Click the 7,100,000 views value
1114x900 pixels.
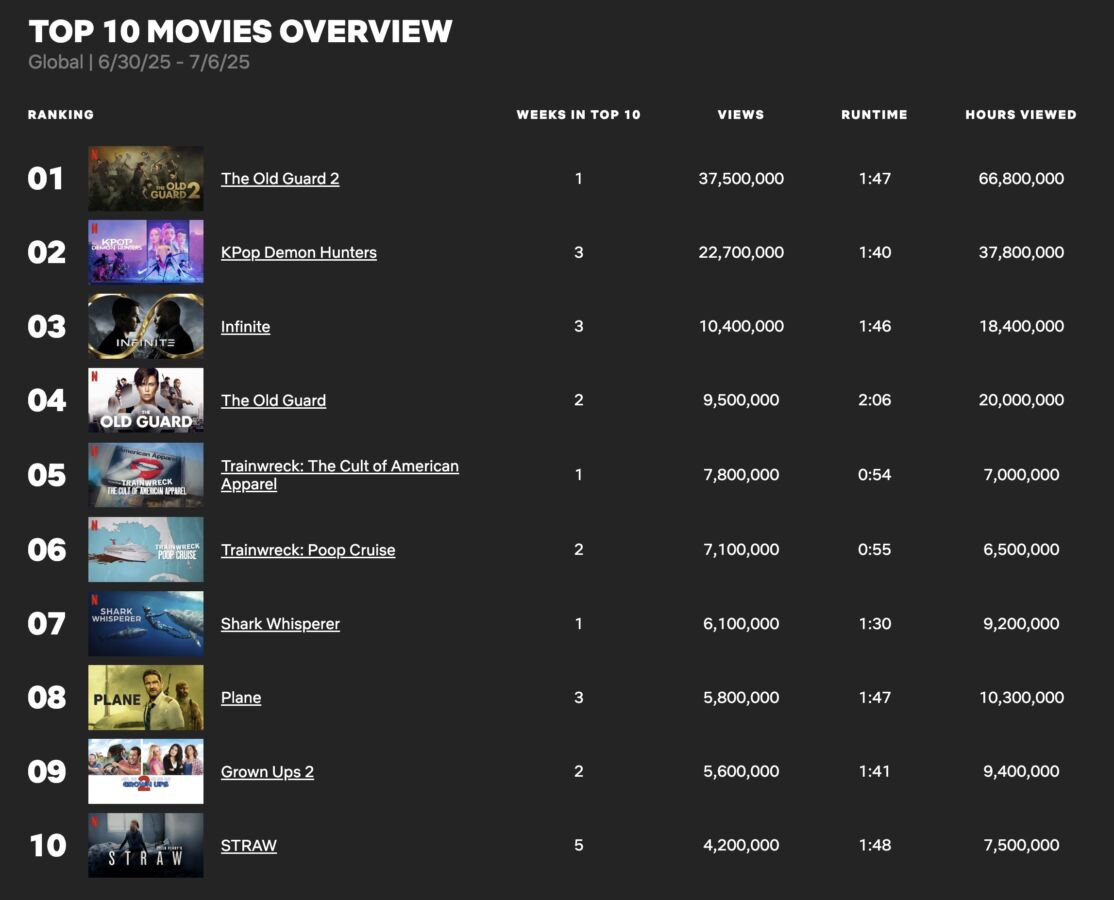pos(741,549)
